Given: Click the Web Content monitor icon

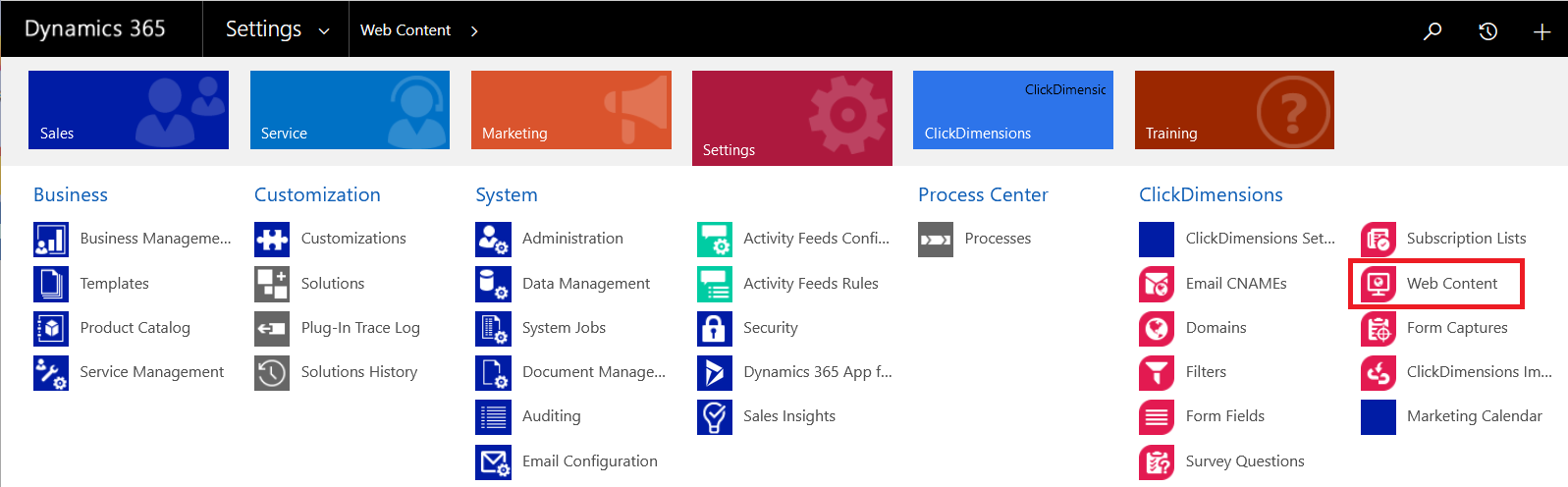Looking at the screenshot, I should [x=1379, y=284].
